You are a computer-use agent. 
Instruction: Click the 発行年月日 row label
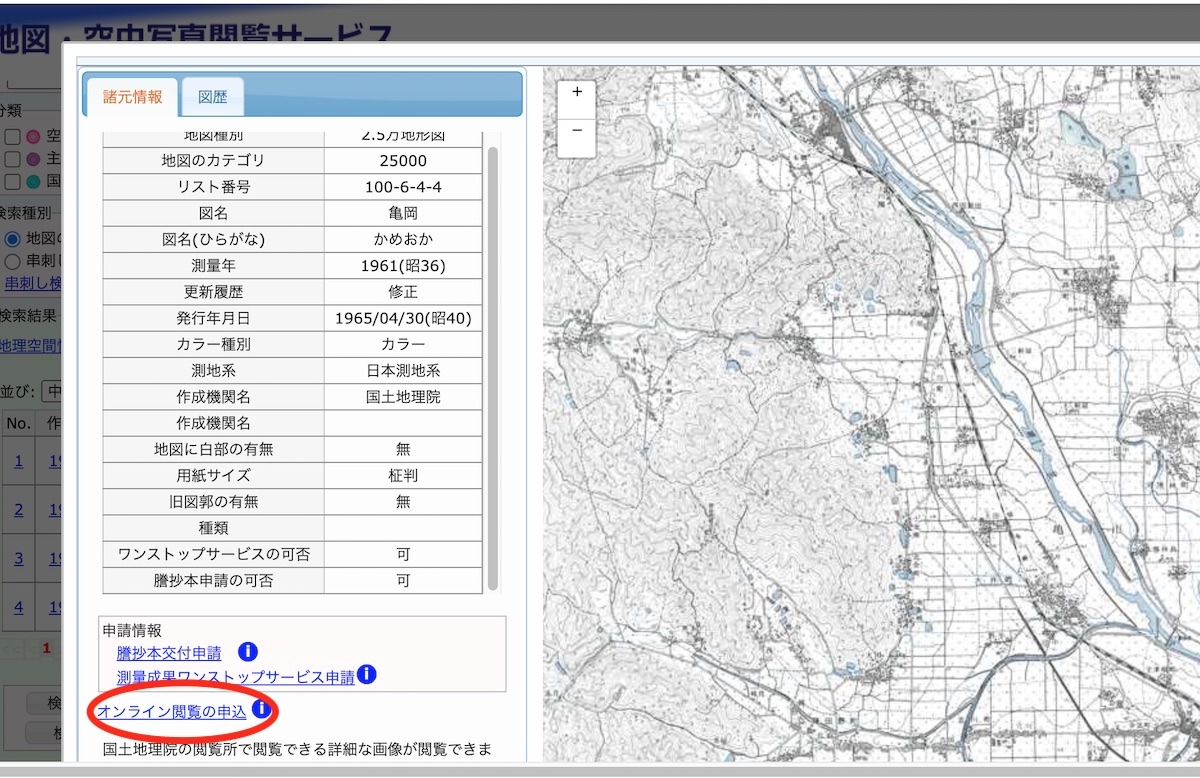[213, 319]
